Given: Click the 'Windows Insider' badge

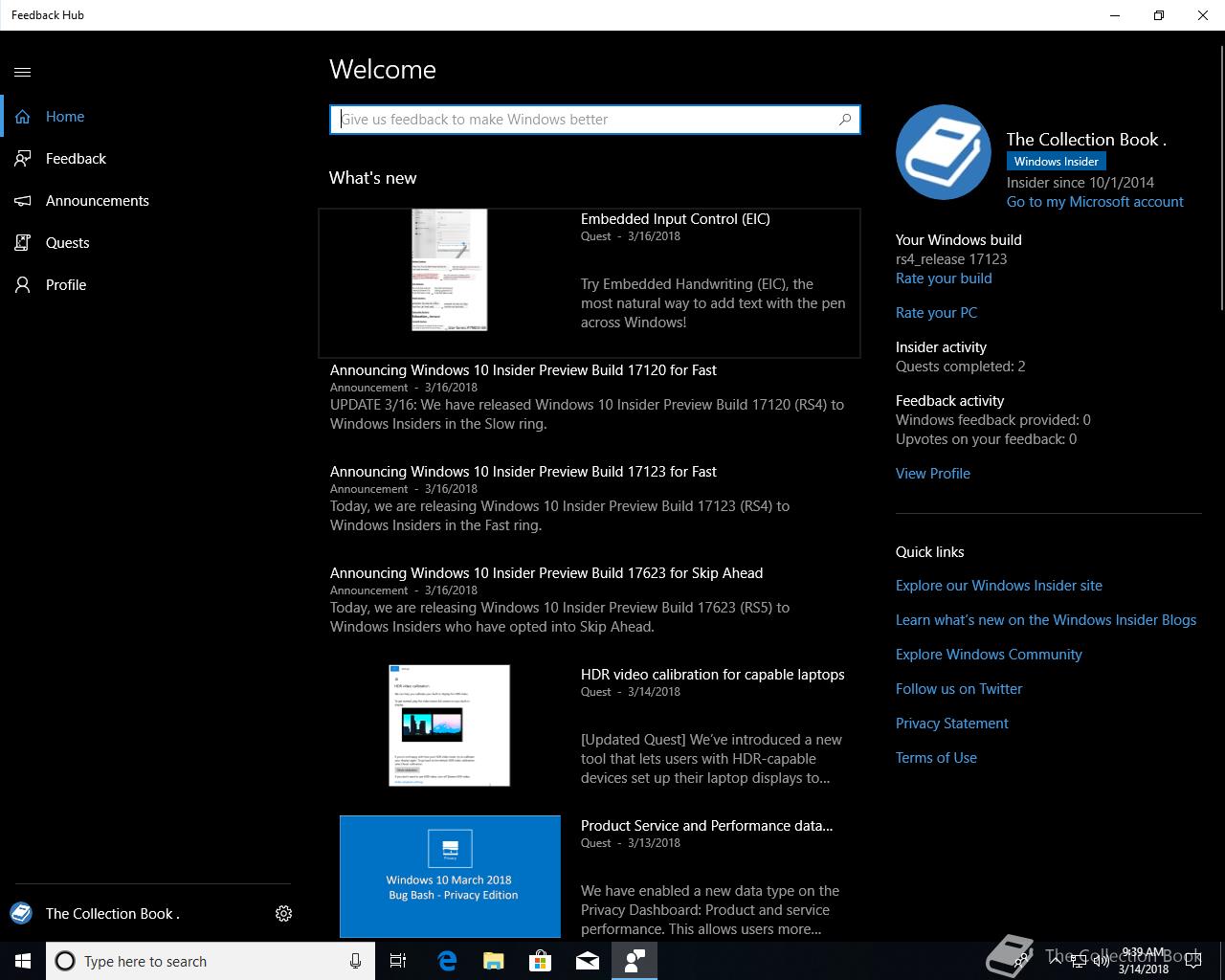Looking at the screenshot, I should pos(1057,162).
